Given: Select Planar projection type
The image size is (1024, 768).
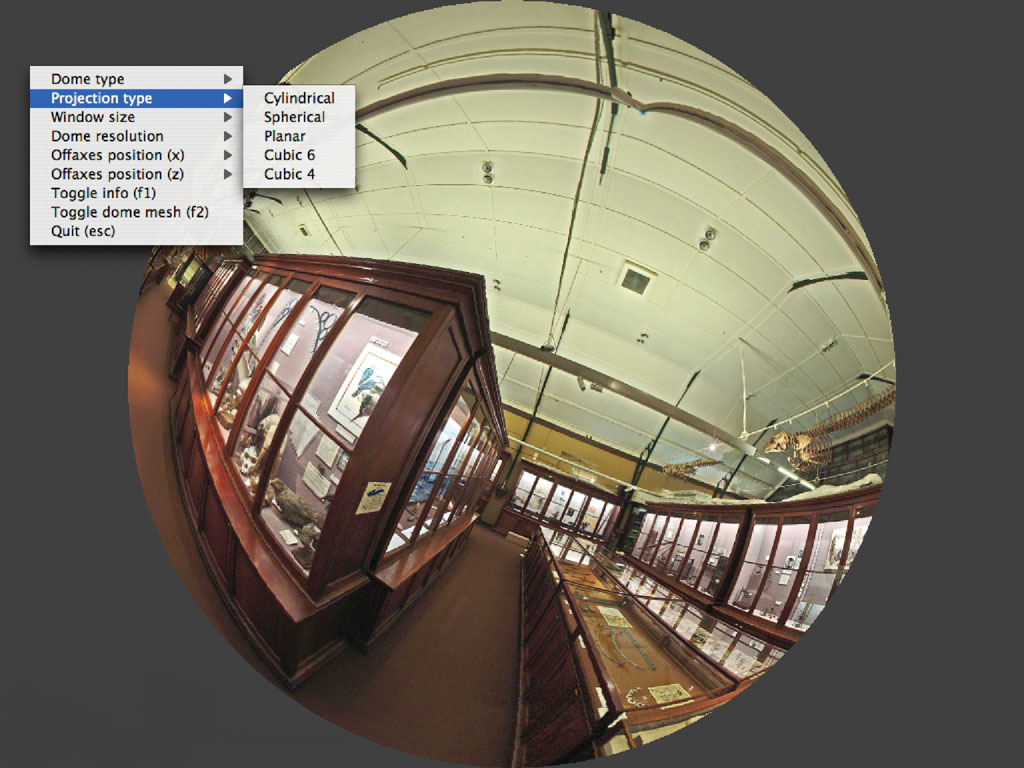Looking at the screenshot, I should [x=299, y=136].
